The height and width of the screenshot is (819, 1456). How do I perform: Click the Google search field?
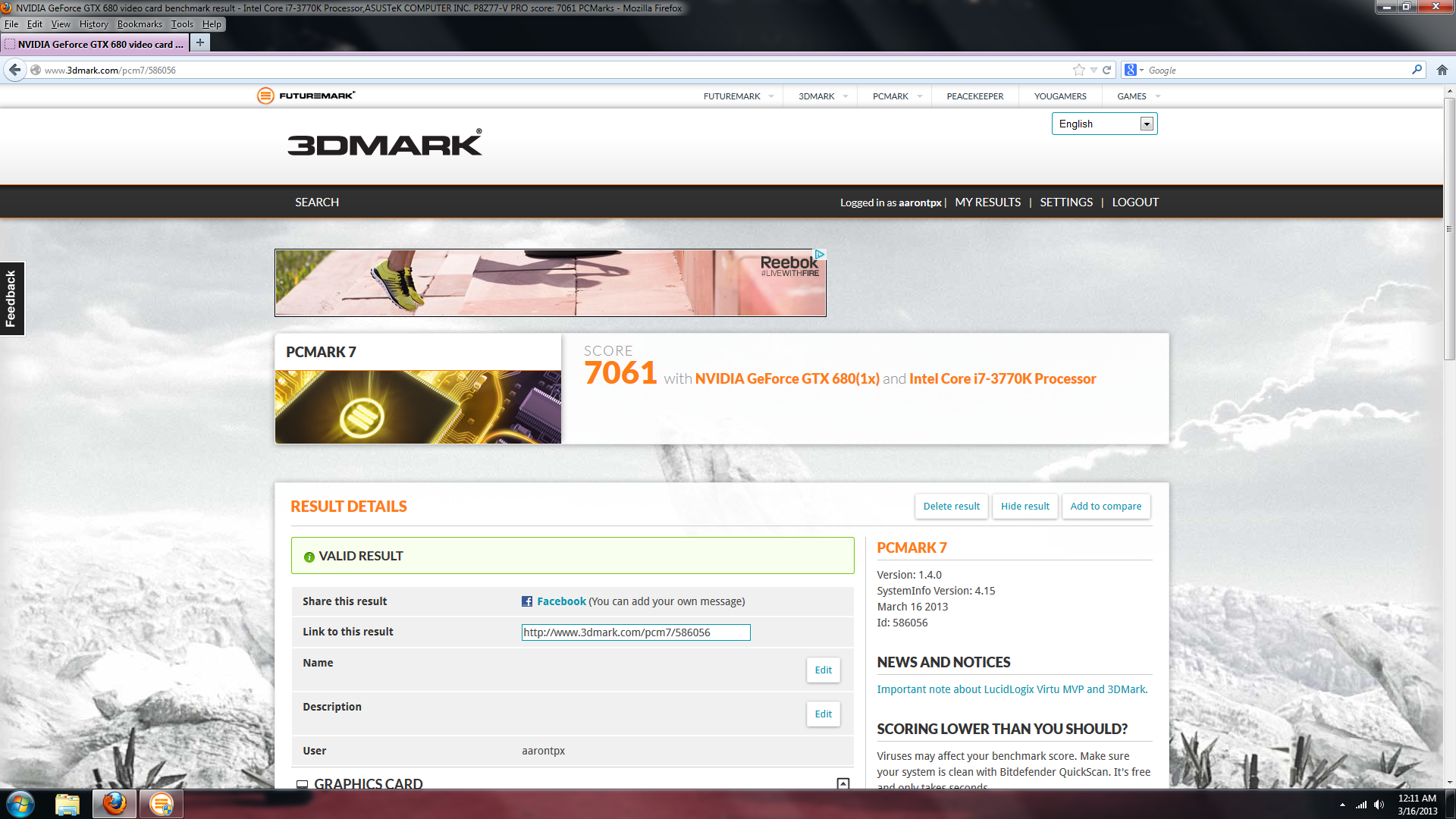pos(1278,70)
